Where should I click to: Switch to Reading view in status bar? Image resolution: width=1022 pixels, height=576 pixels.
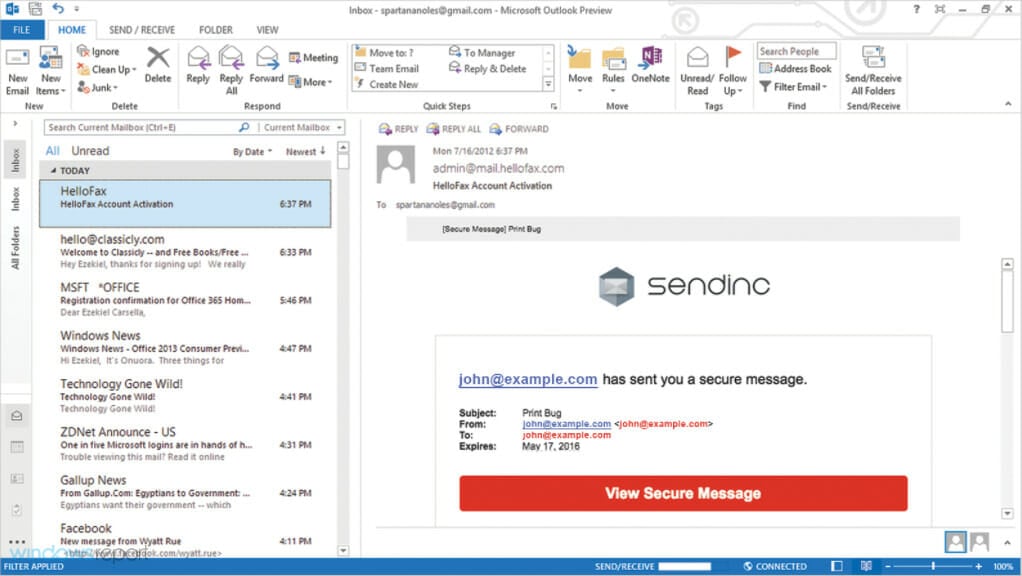pos(866,566)
